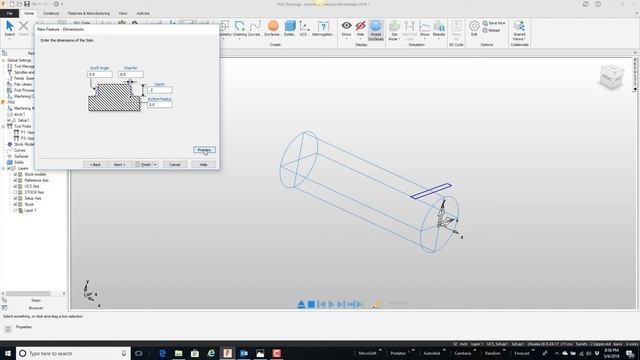Toggle Stock layer checkbox
The height and width of the screenshot is (360, 640).
pyautogui.click(x=15, y=204)
